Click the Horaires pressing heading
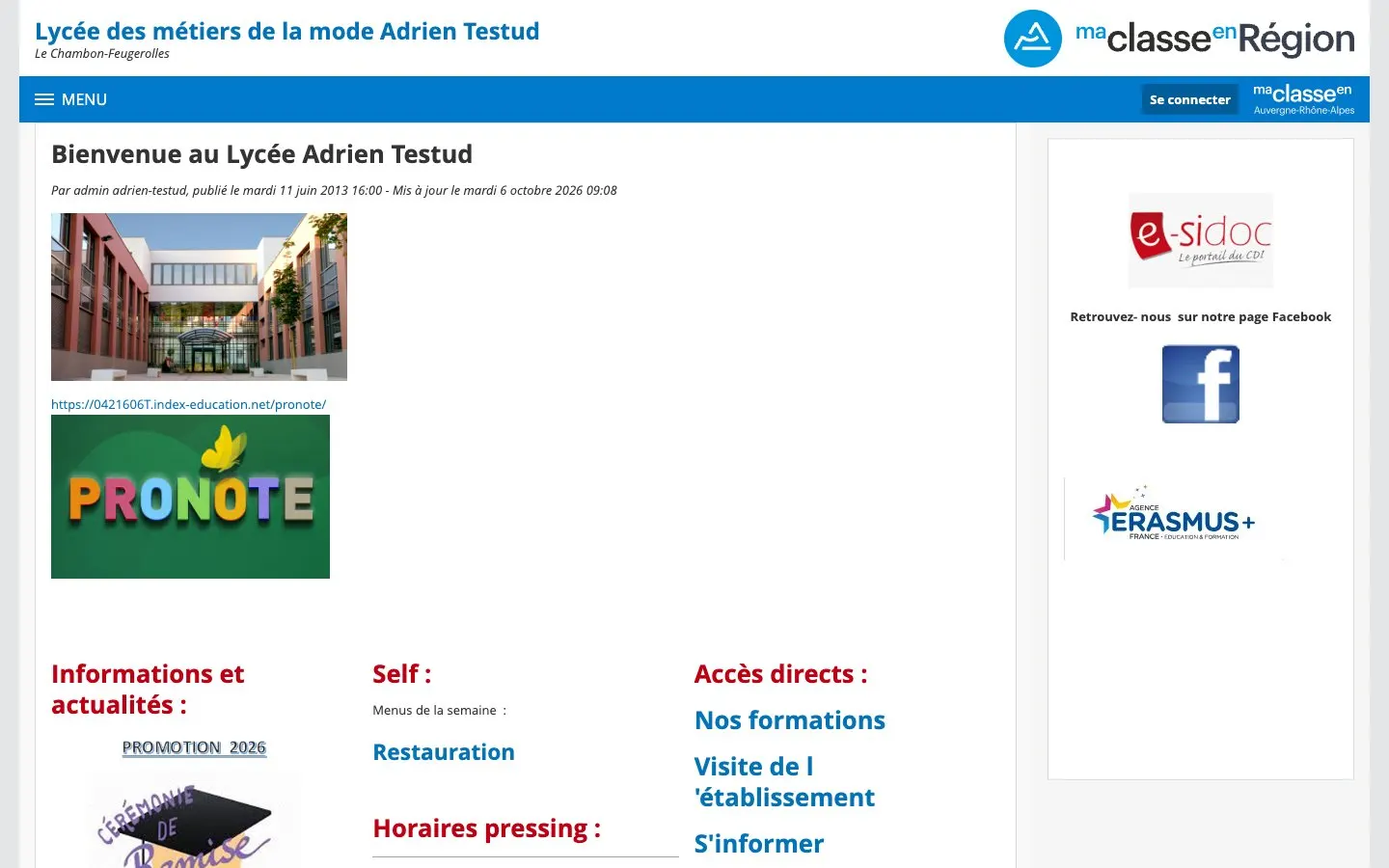 (486, 828)
